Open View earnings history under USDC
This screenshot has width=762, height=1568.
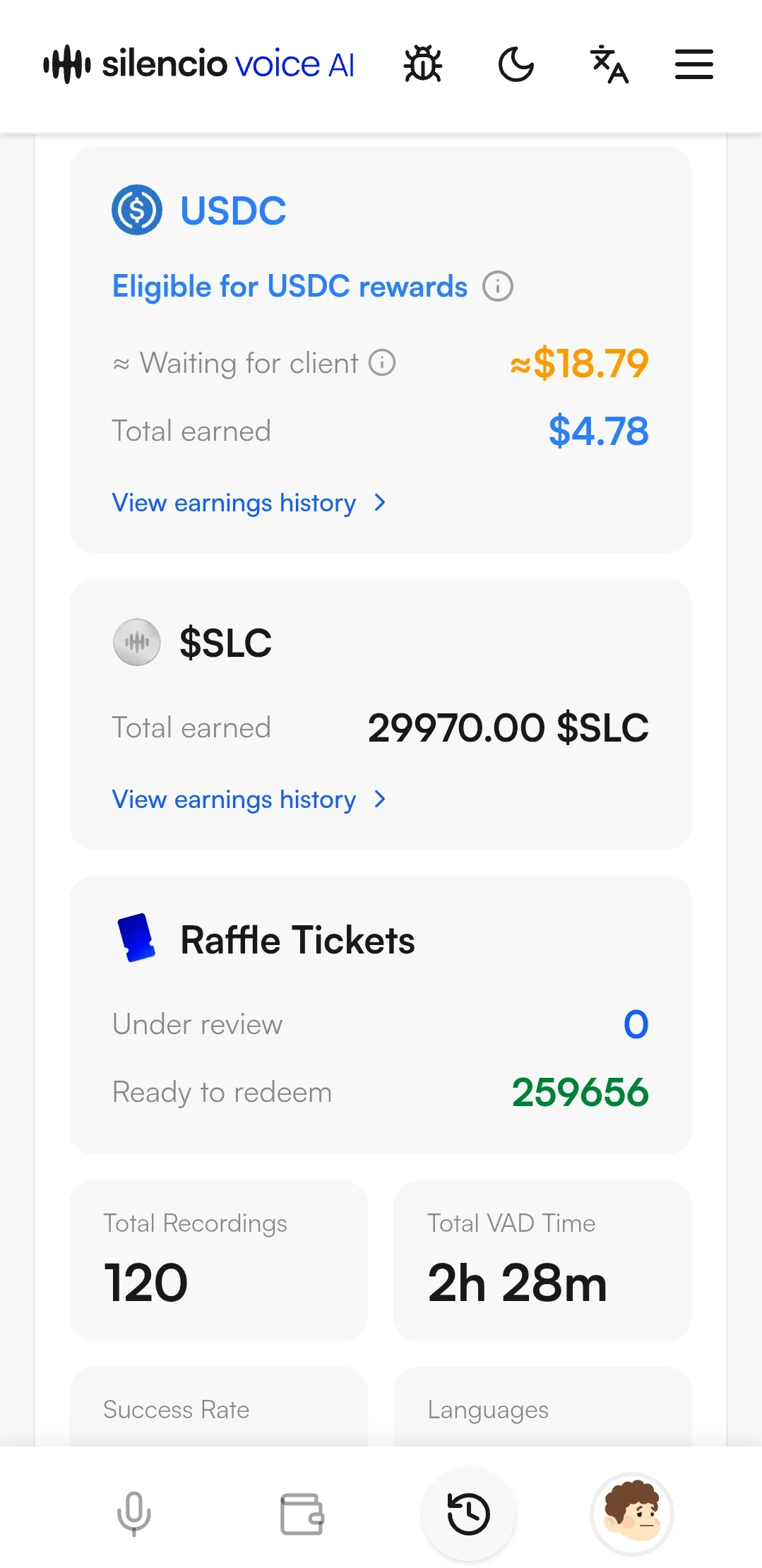(234, 503)
